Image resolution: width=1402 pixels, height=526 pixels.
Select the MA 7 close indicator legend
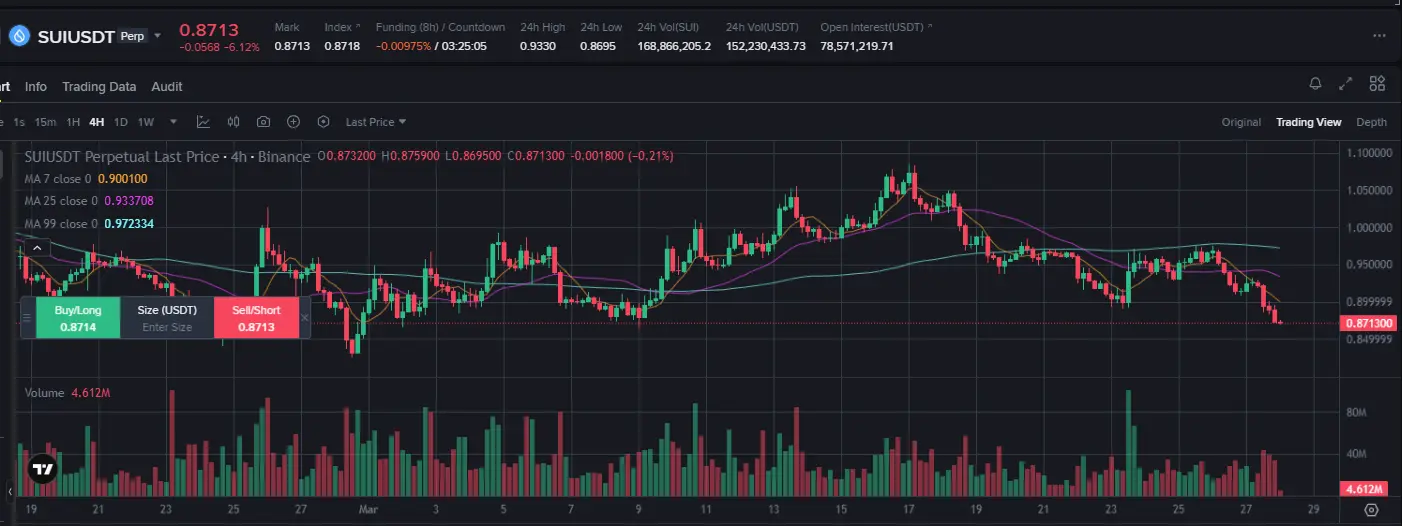click(86, 179)
